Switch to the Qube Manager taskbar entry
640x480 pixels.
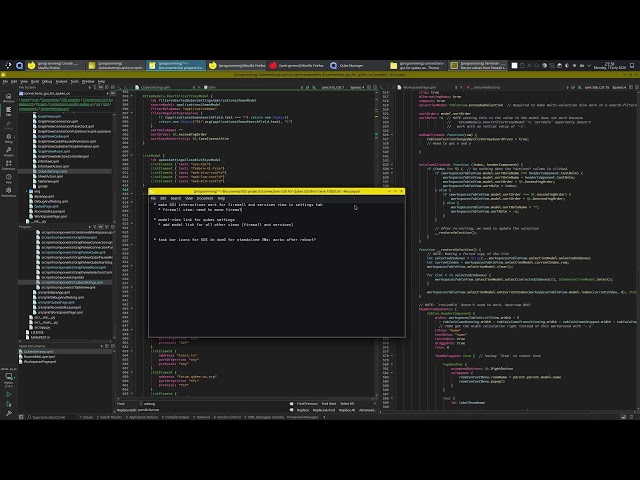tap(357, 65)
